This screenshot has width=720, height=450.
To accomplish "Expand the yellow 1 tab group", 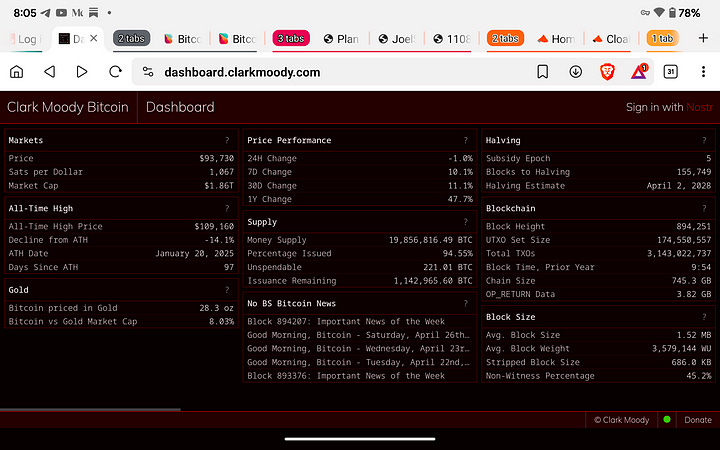I will point(662,39).
